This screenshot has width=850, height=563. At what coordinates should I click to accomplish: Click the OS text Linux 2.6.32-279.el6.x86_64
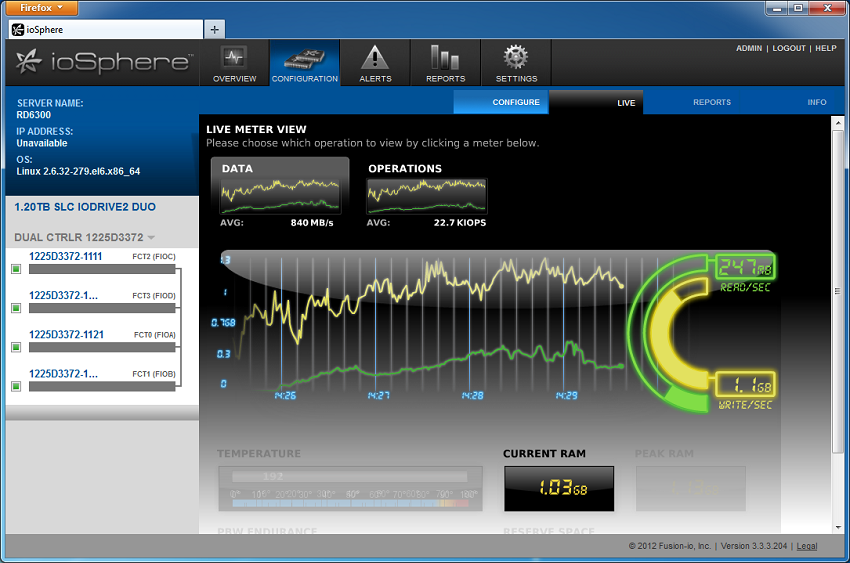click(x=78, y=171)
